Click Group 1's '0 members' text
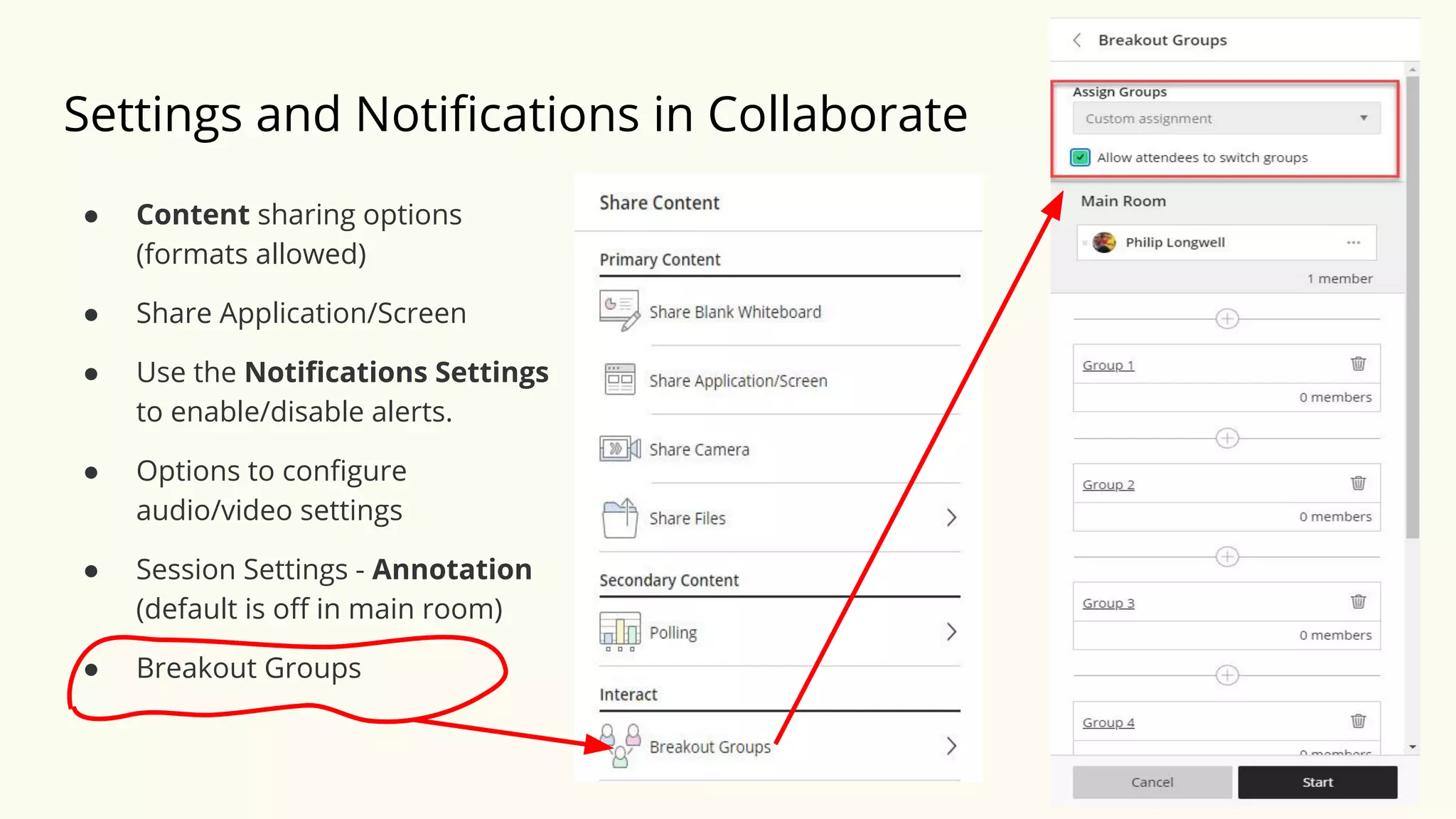 tap(1335, 397)
